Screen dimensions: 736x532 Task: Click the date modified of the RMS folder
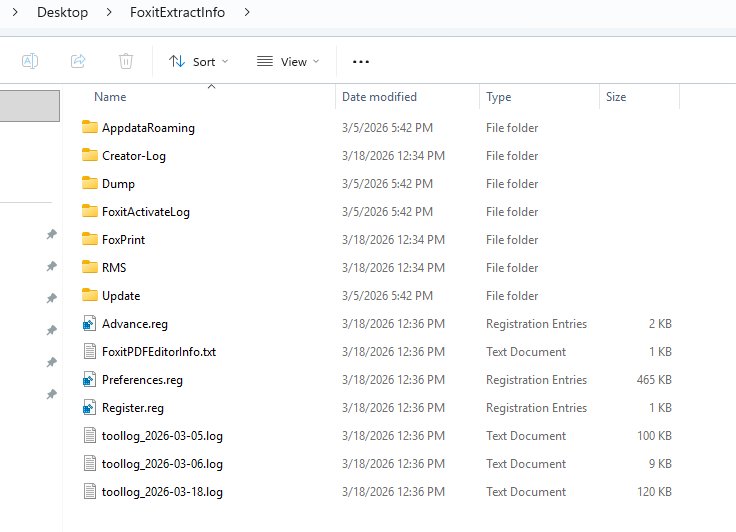pos(393,268)
